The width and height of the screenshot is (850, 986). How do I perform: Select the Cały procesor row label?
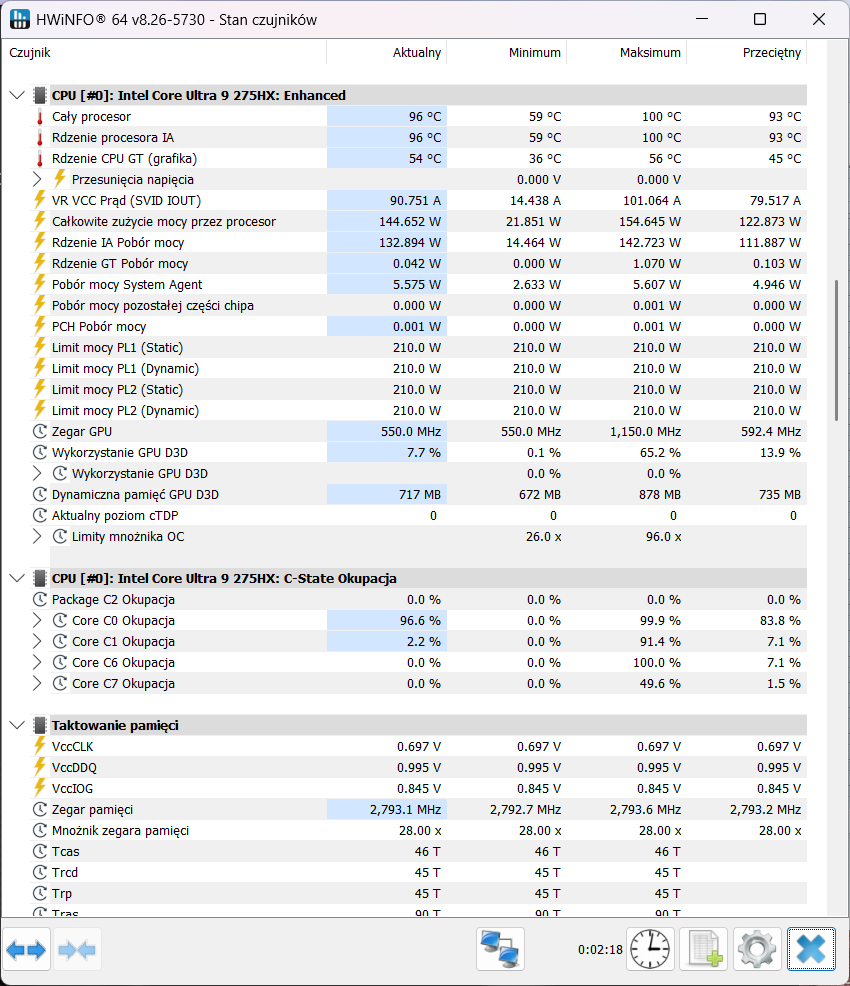(x=92, y=117)
